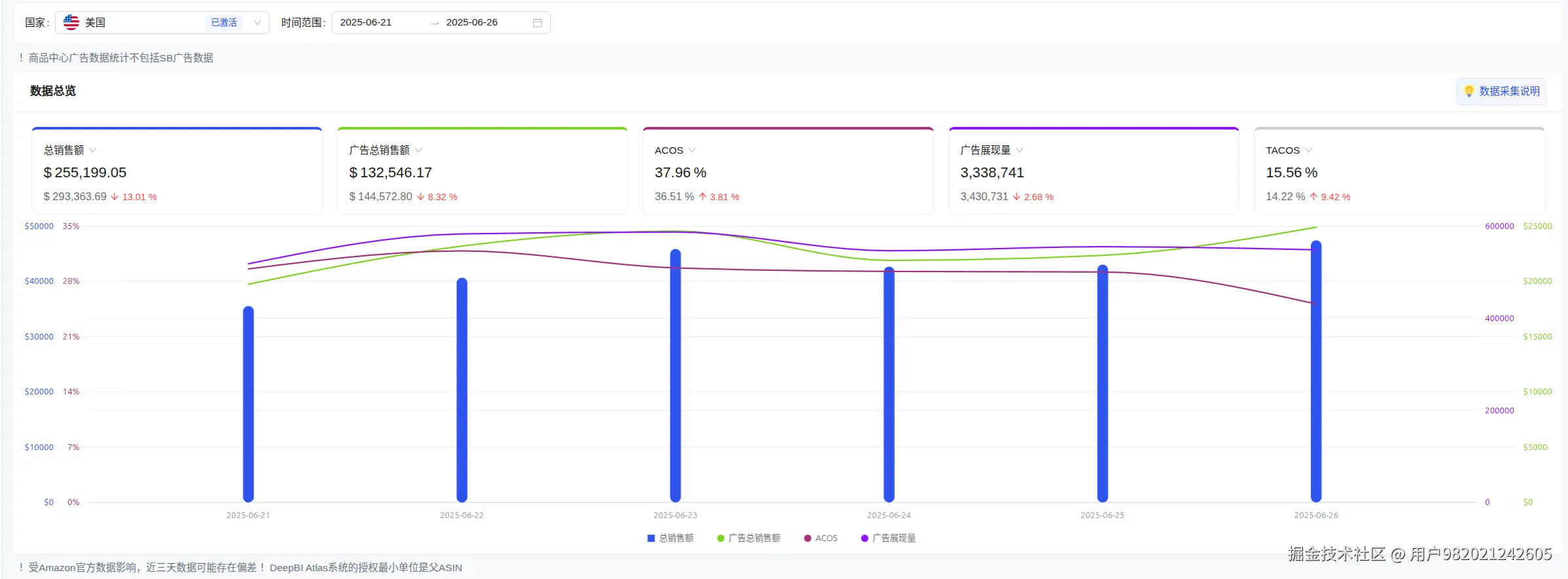Click the blue bar for 2025-06-25
Viewport: 1568px width, 579px height.
point(1103,383)
